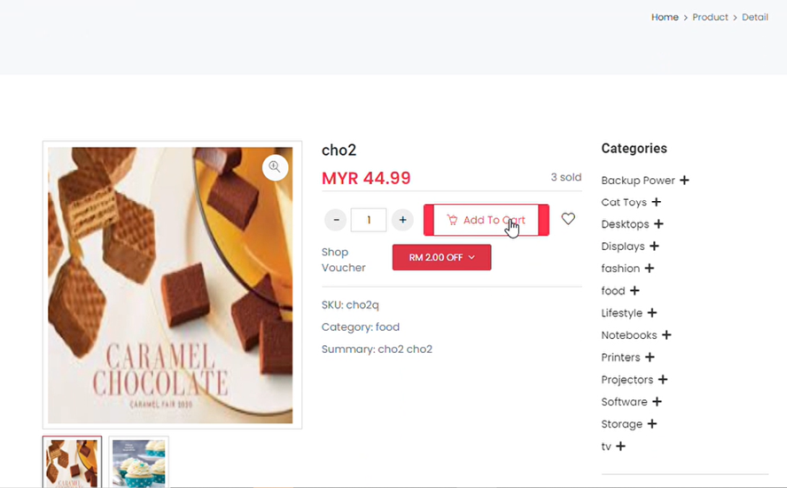Open the image zoom magnifier
The width and height of the screenshot is (787, 488).
275,167
